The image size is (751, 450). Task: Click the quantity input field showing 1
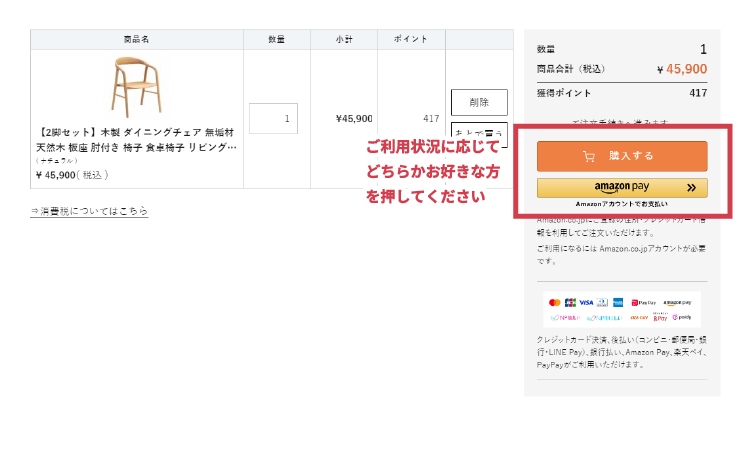273,118
